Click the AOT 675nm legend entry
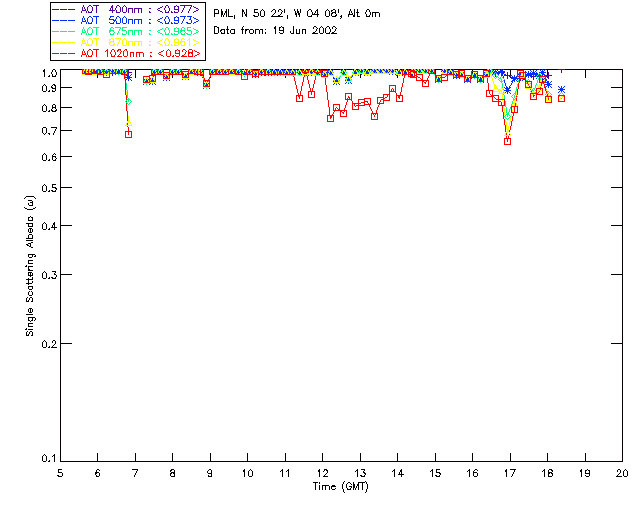This screenshot has height=512, width=640. tap(126, 31)
